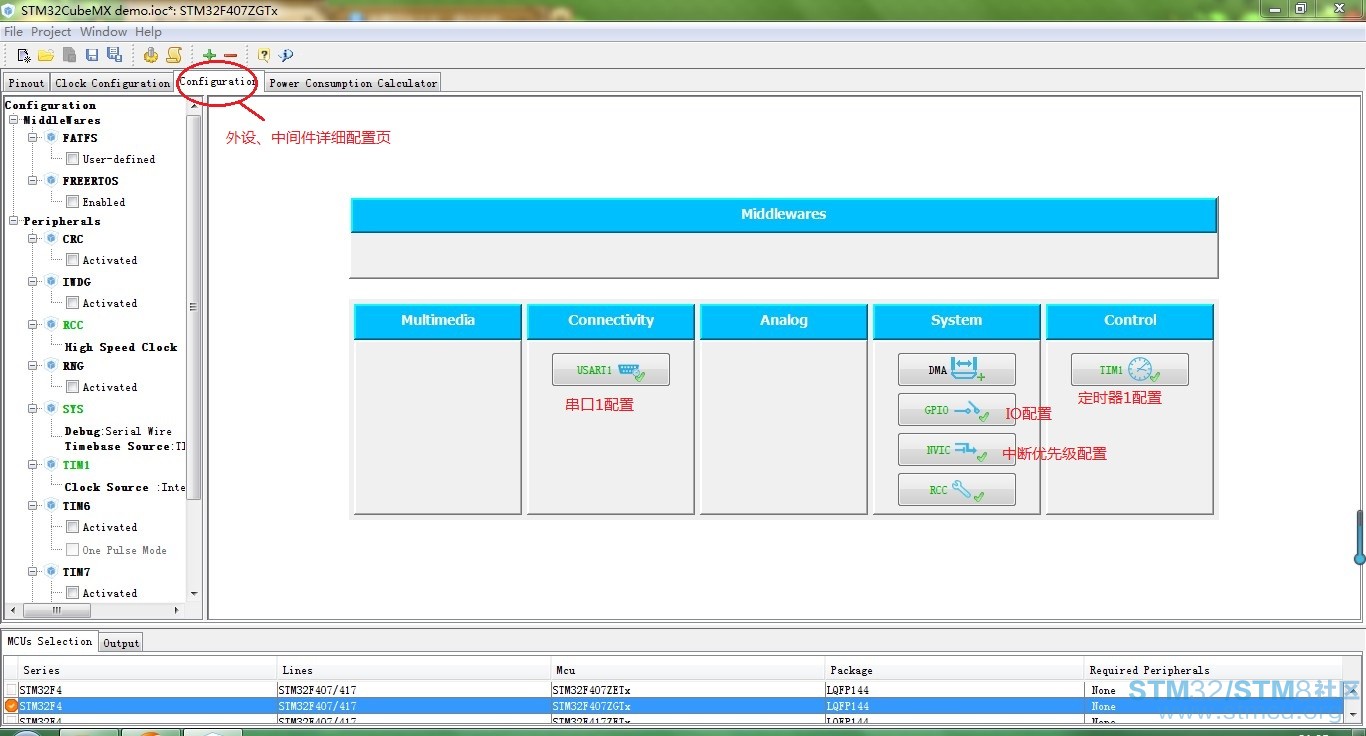Open the Window menu
This screenshot has width=1366, height=736.
pyautogui.click(x=103, y=32)
